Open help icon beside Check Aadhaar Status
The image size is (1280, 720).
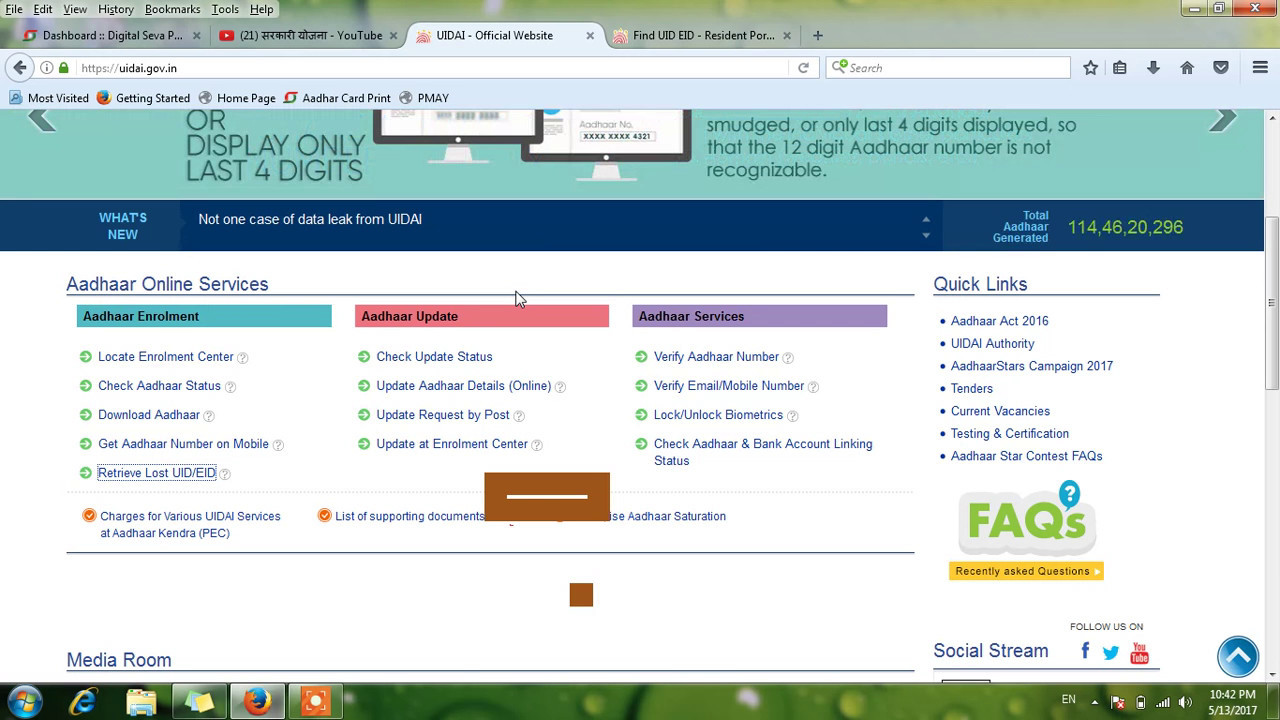click(x=231, y=387)
